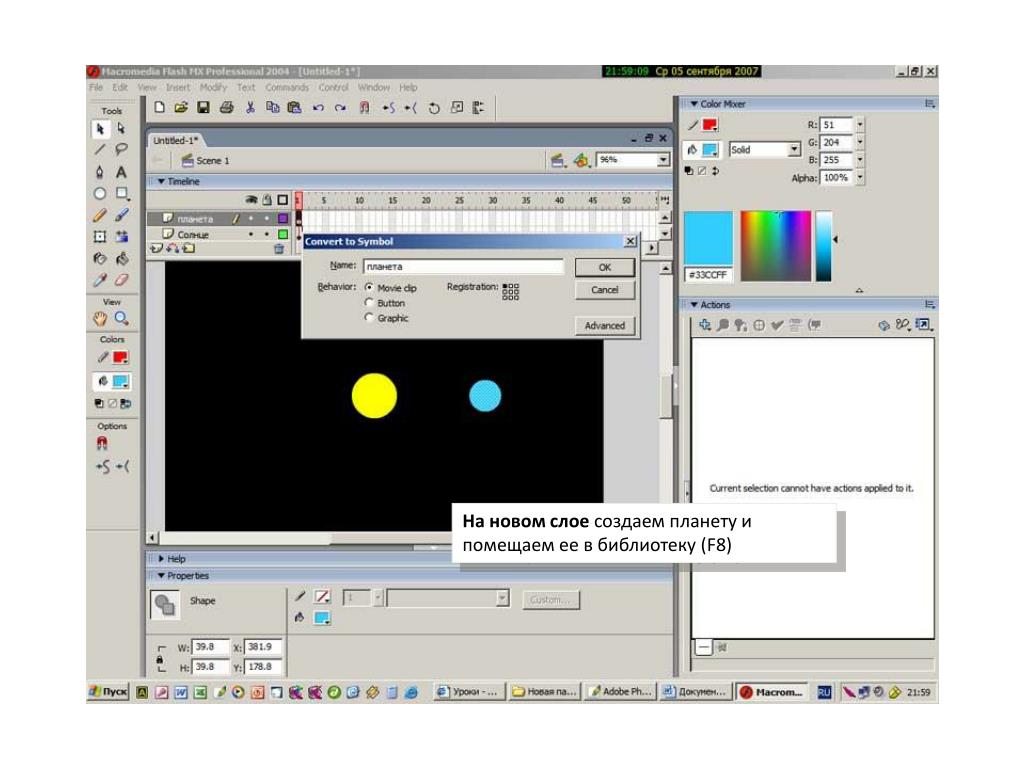Viewport: 1024px width, 768px height.
Task: Select the Zoom magnifier tool
Action: (121, 319)
